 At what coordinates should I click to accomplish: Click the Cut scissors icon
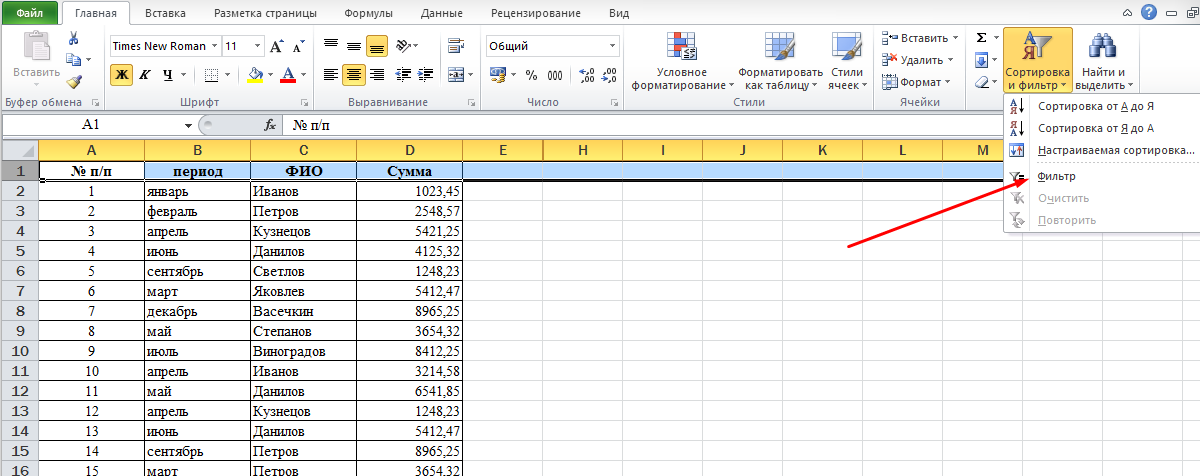(74, 38)
